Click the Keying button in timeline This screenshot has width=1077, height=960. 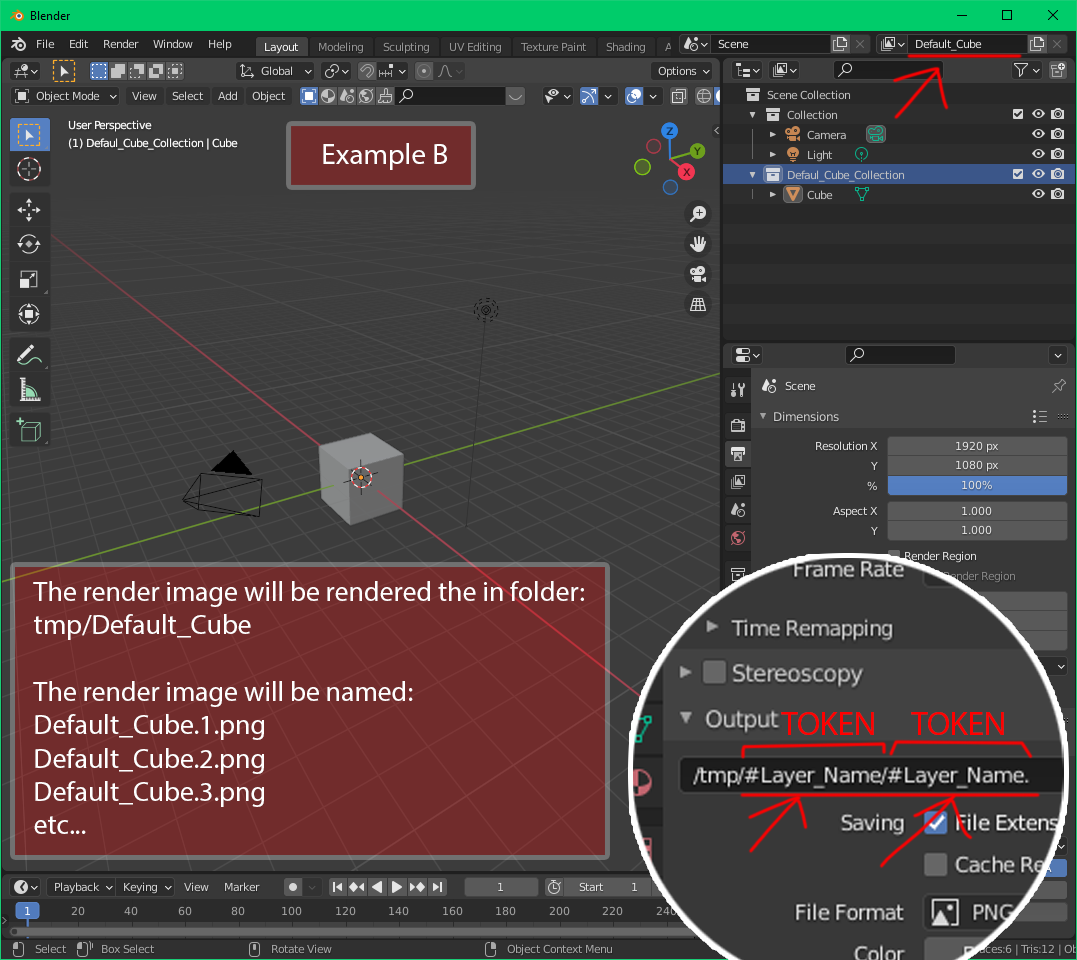146,887
